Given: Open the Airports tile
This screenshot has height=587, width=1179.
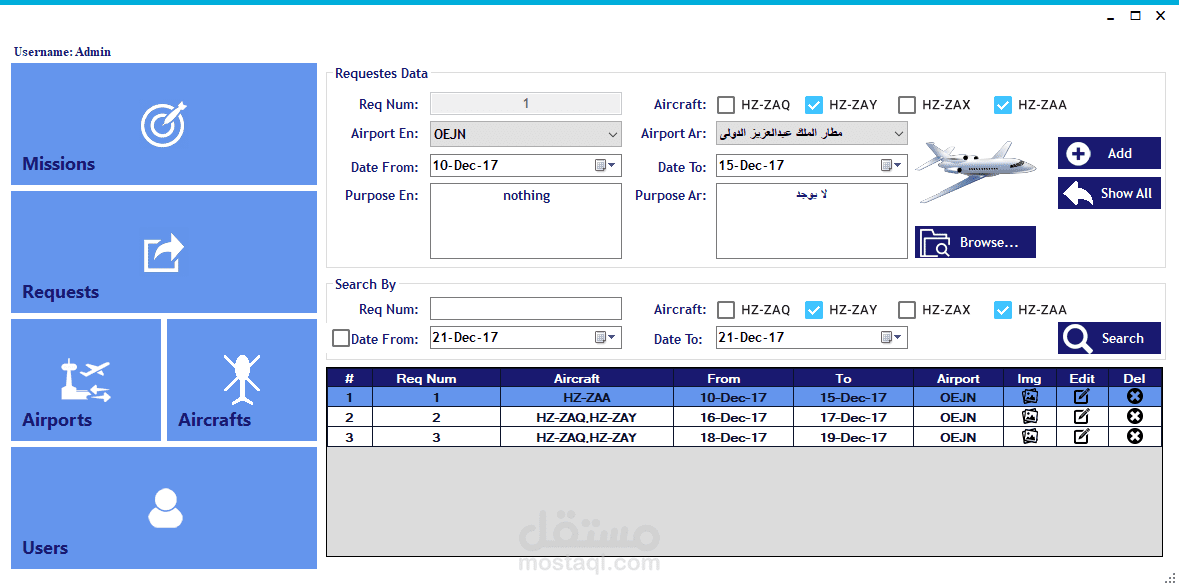Looking at the screenshot, I should [86, 380].
